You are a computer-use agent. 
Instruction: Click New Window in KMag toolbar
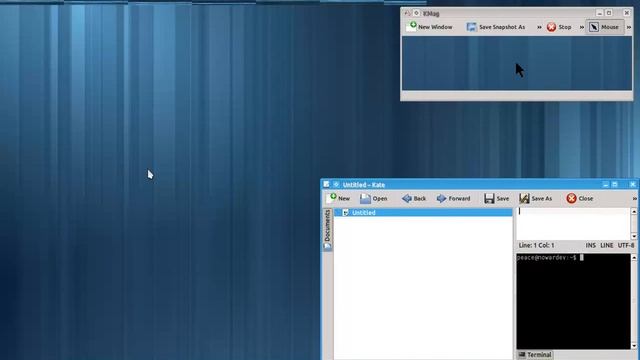429,27
